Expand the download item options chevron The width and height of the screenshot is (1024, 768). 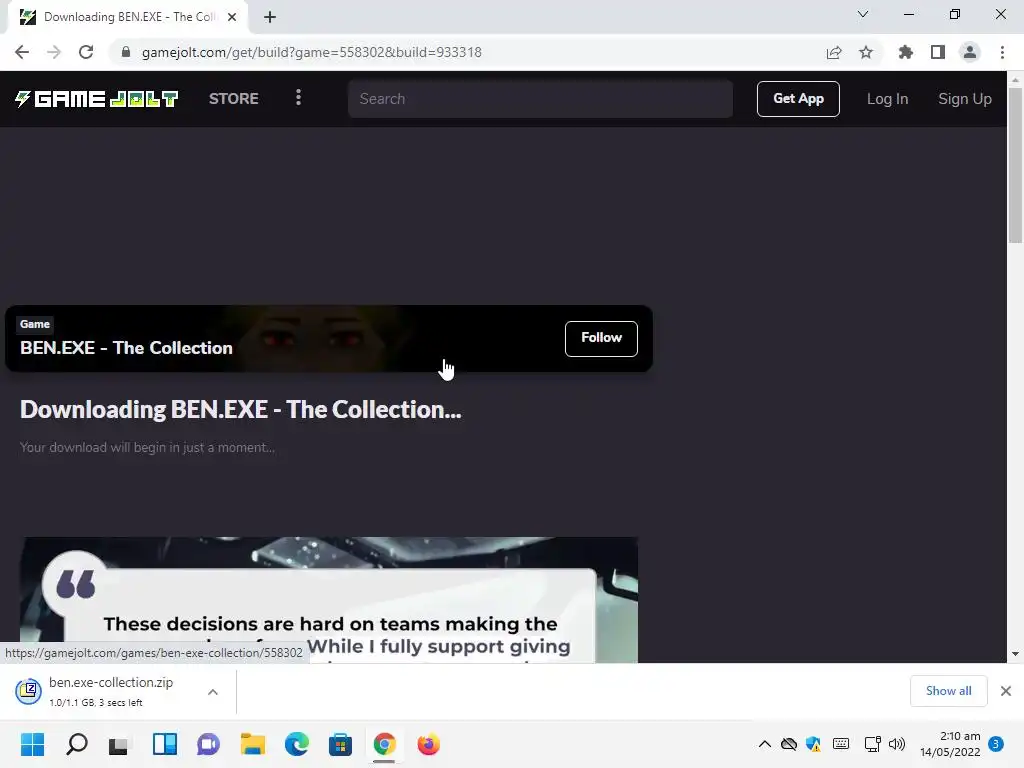point(213,692)
